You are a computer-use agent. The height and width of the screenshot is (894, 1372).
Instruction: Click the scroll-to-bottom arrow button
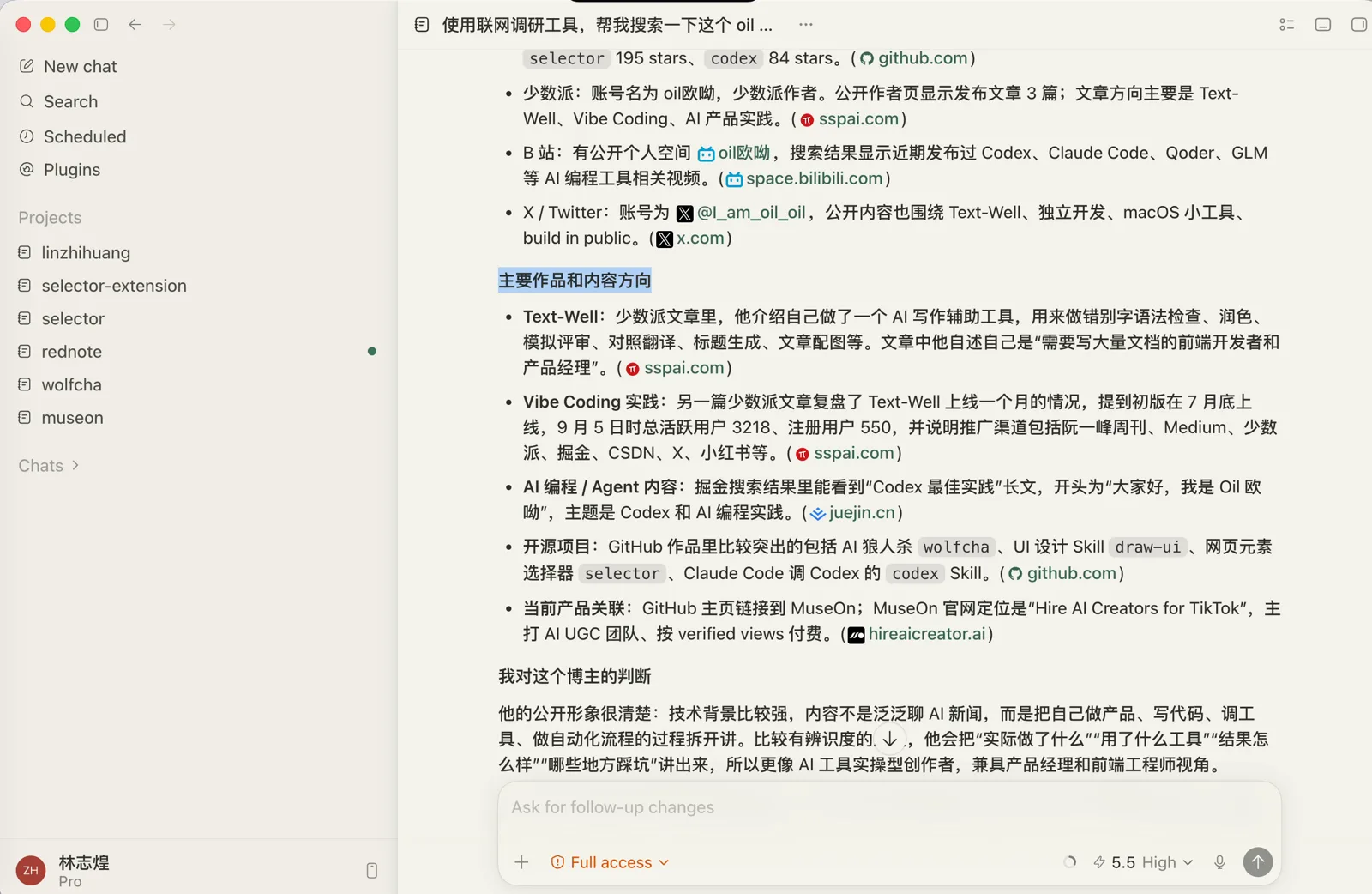[890, 739]
